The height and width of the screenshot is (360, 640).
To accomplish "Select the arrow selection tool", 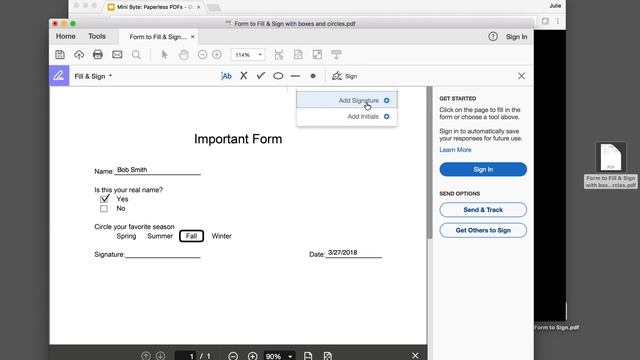I will point(164,55).
